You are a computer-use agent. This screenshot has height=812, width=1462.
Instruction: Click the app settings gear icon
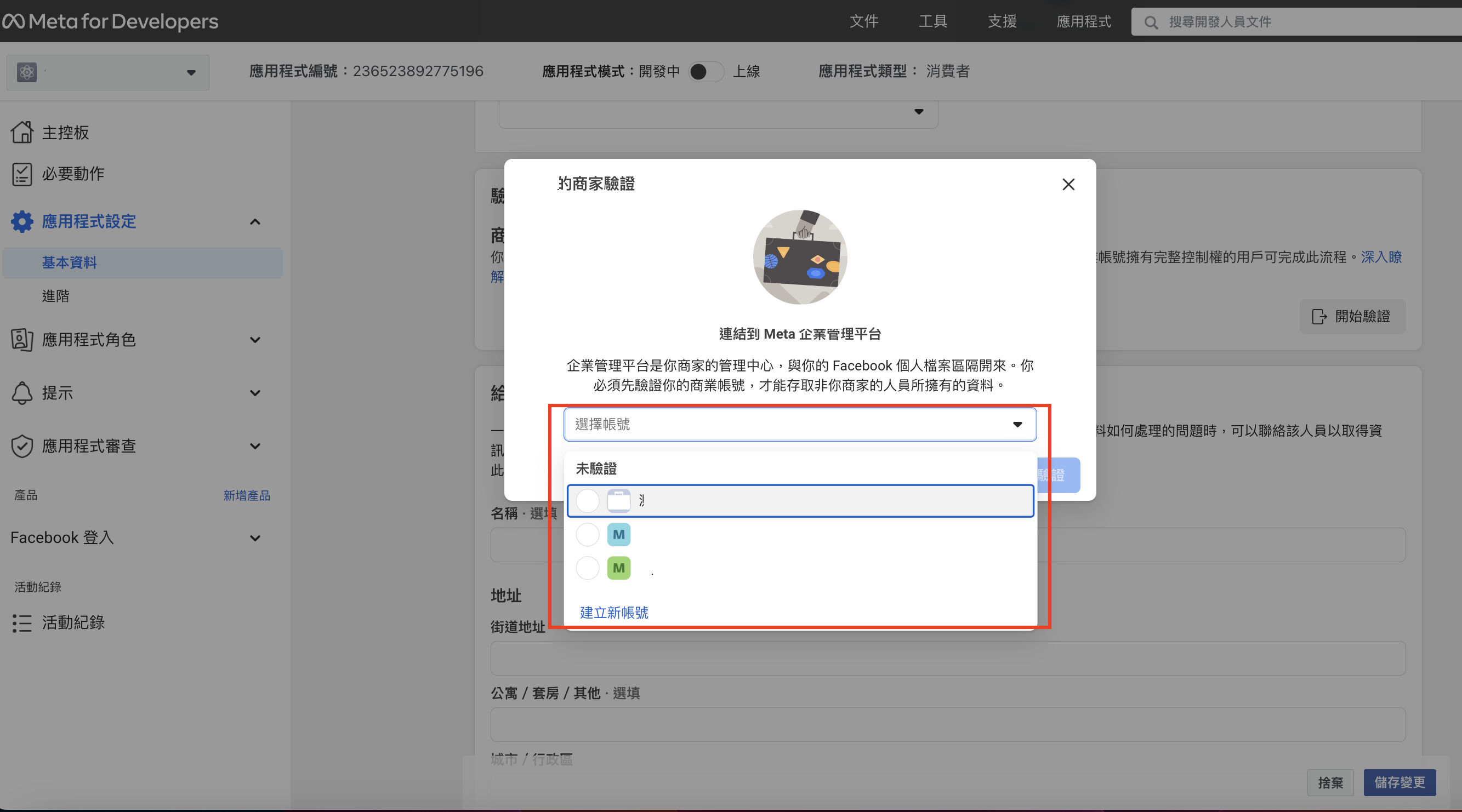pyautogui.click(x=21, y=221)
